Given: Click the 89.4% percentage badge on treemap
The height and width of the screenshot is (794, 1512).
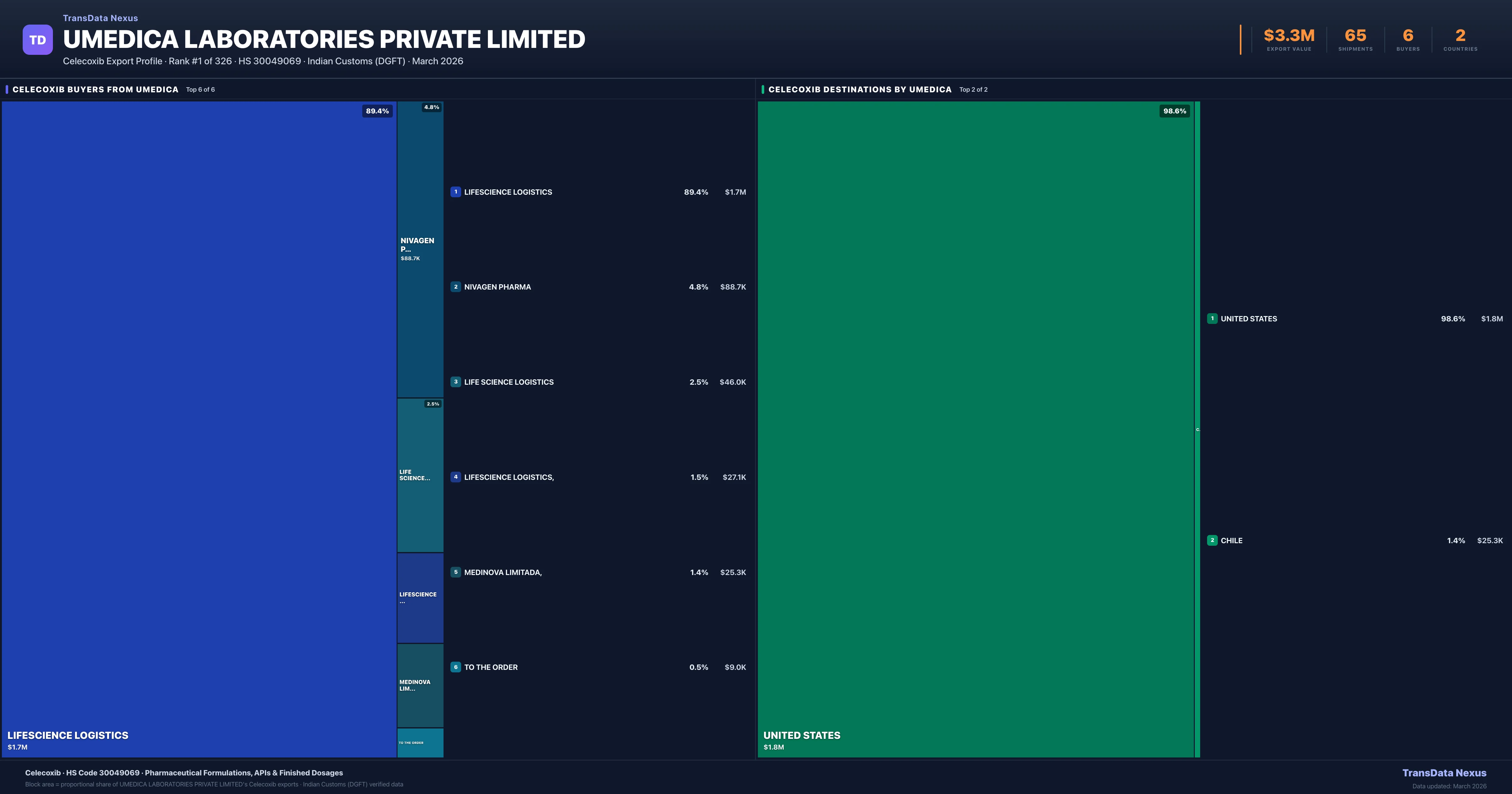Looking at the screenshot, I should 377,111.
